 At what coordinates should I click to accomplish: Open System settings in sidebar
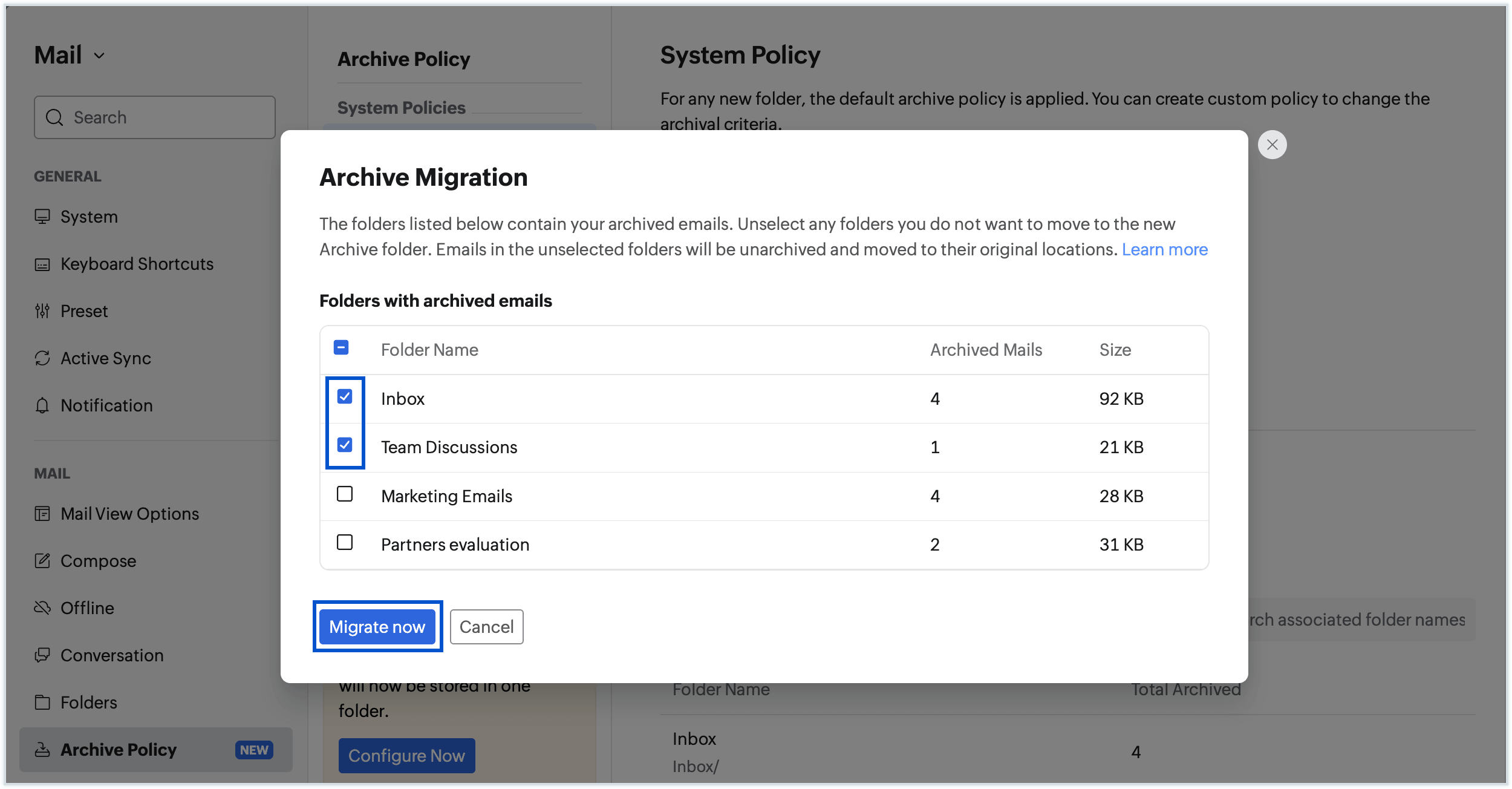coord(89,217)
